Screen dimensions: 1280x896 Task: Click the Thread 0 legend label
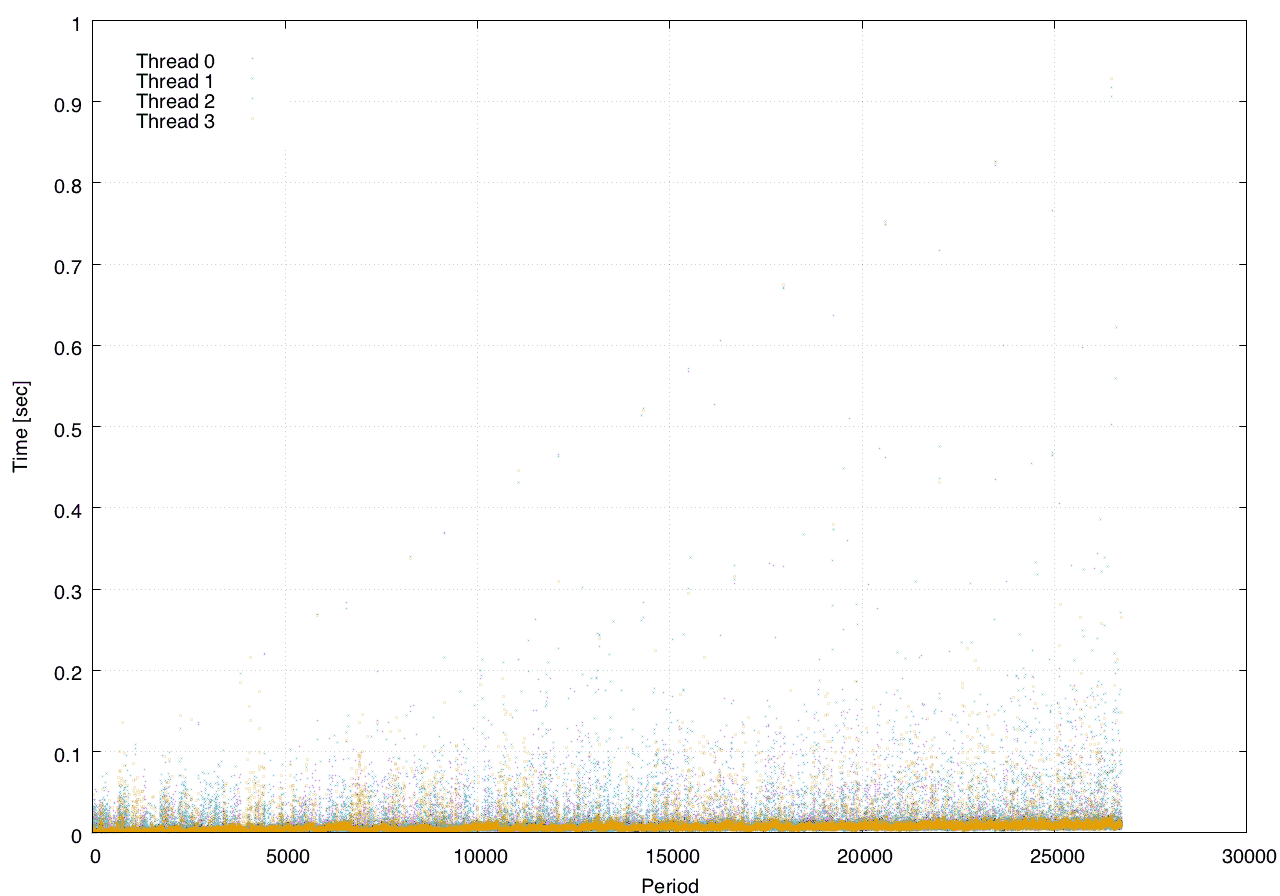175,61
